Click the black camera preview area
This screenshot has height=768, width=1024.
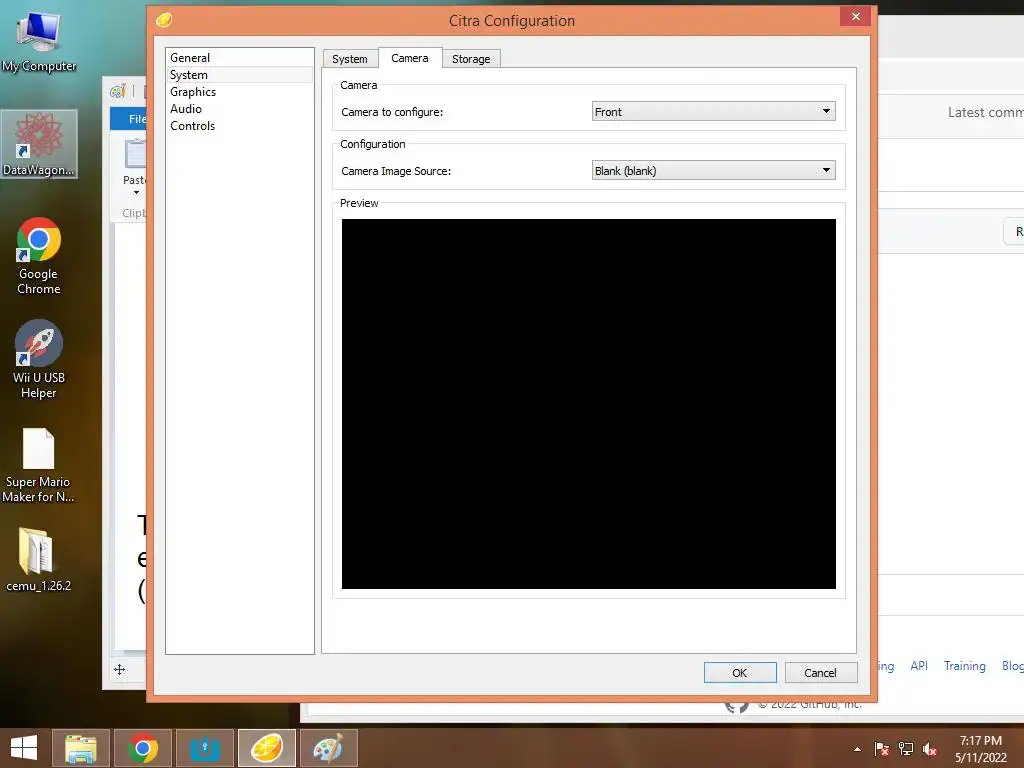point(588,404)
